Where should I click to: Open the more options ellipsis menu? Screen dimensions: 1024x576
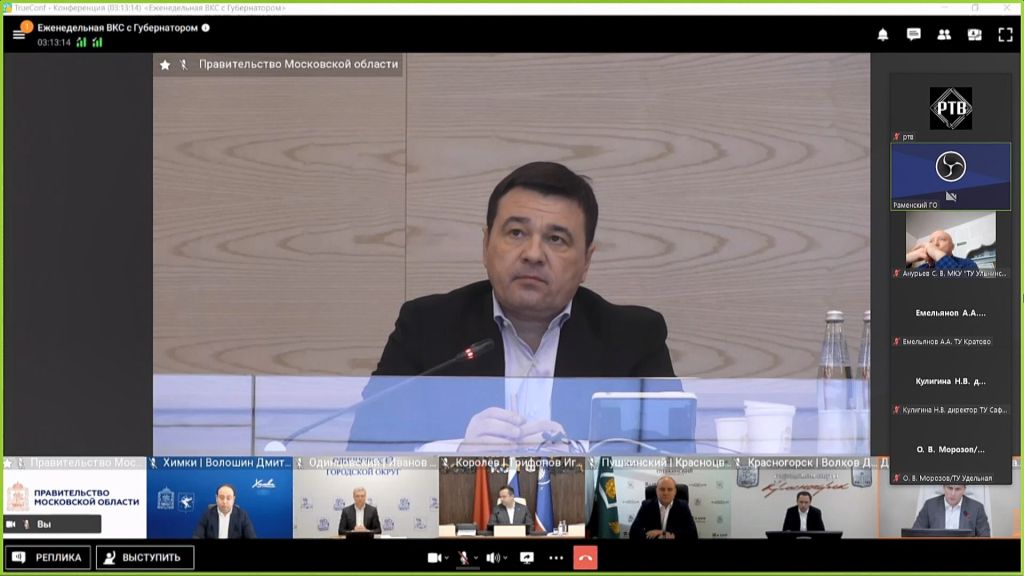556,558
